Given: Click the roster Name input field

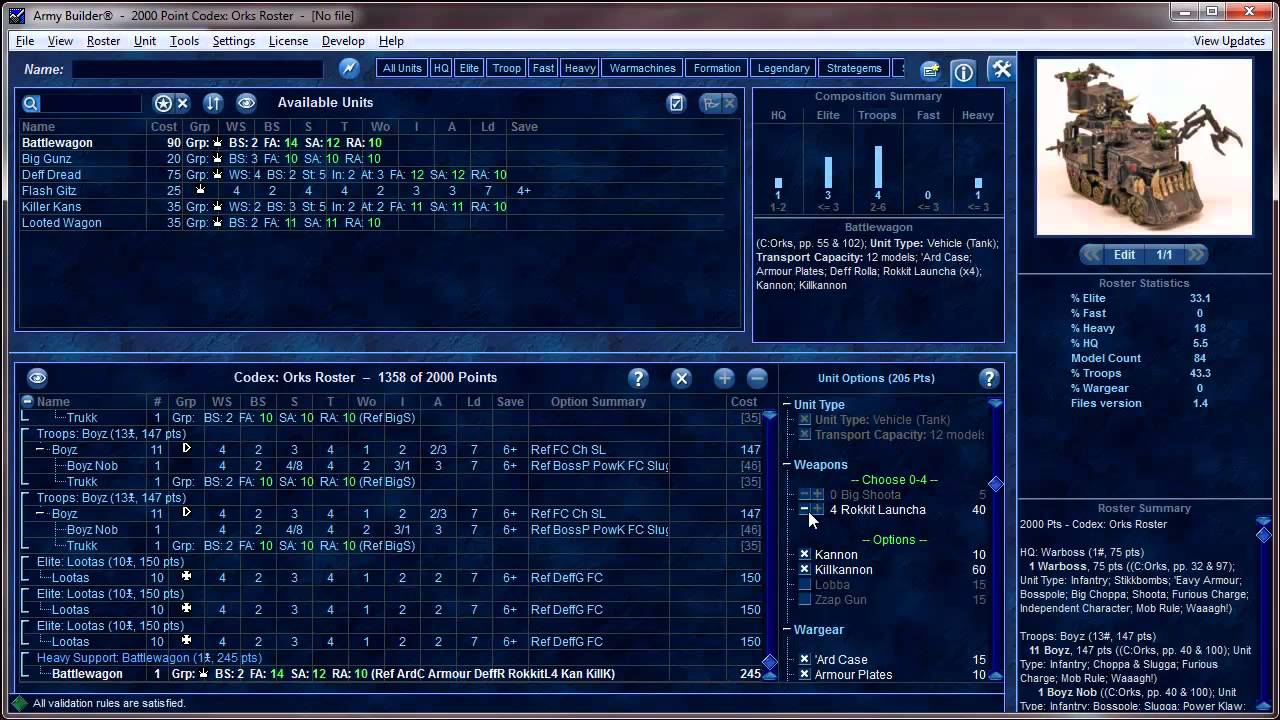Looking at the screenshot, I should (198, 69).
